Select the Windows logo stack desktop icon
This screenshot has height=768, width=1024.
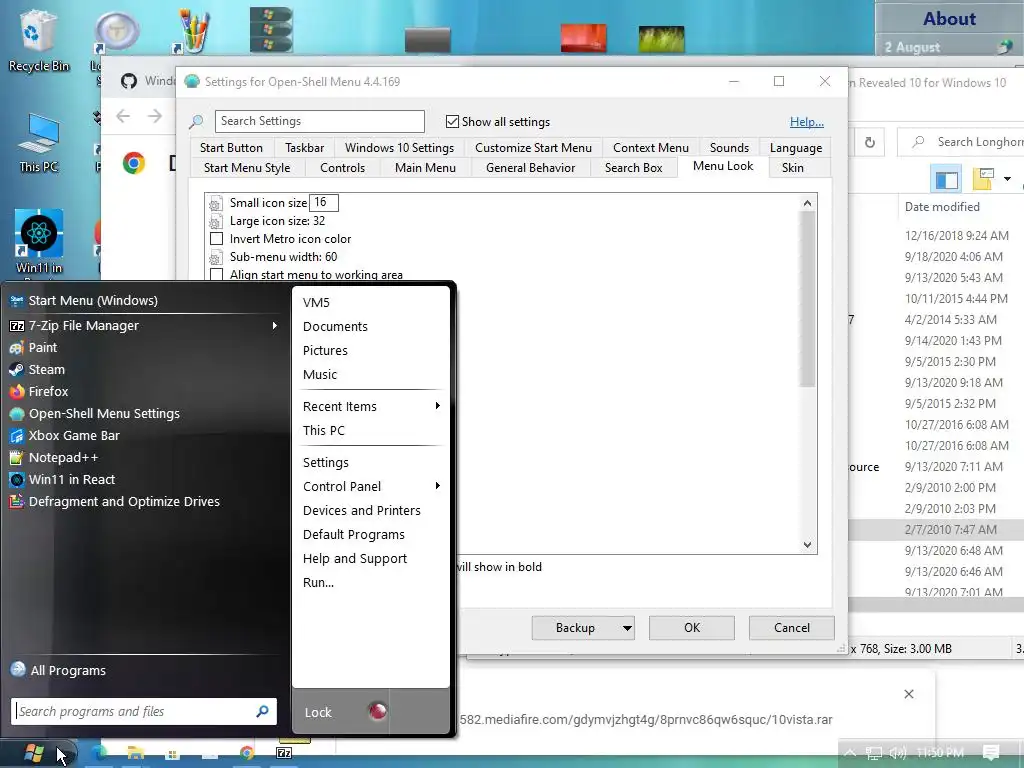click(x=271, y=29)
